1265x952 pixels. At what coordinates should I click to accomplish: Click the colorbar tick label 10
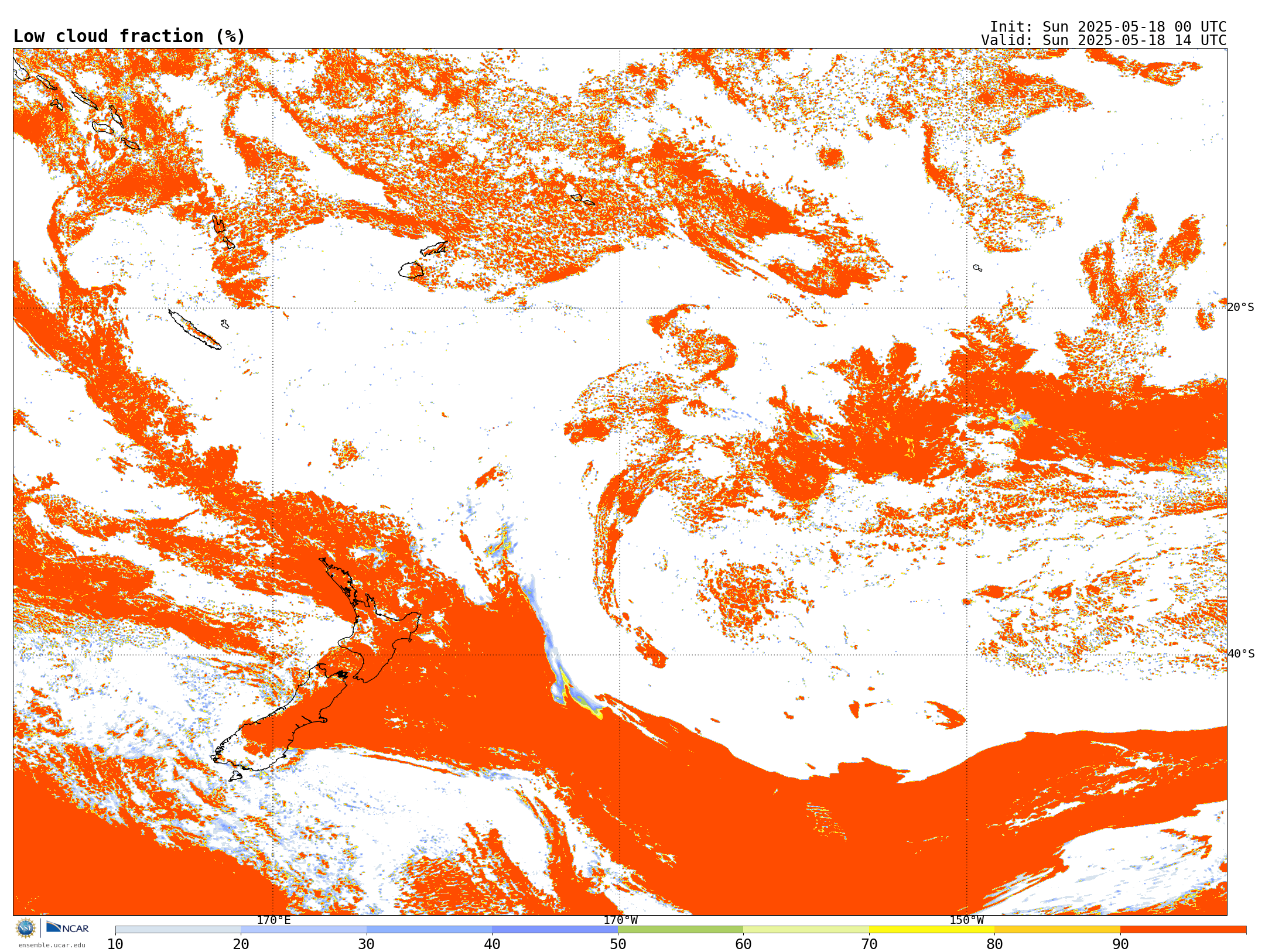click(x=115, y=944)
